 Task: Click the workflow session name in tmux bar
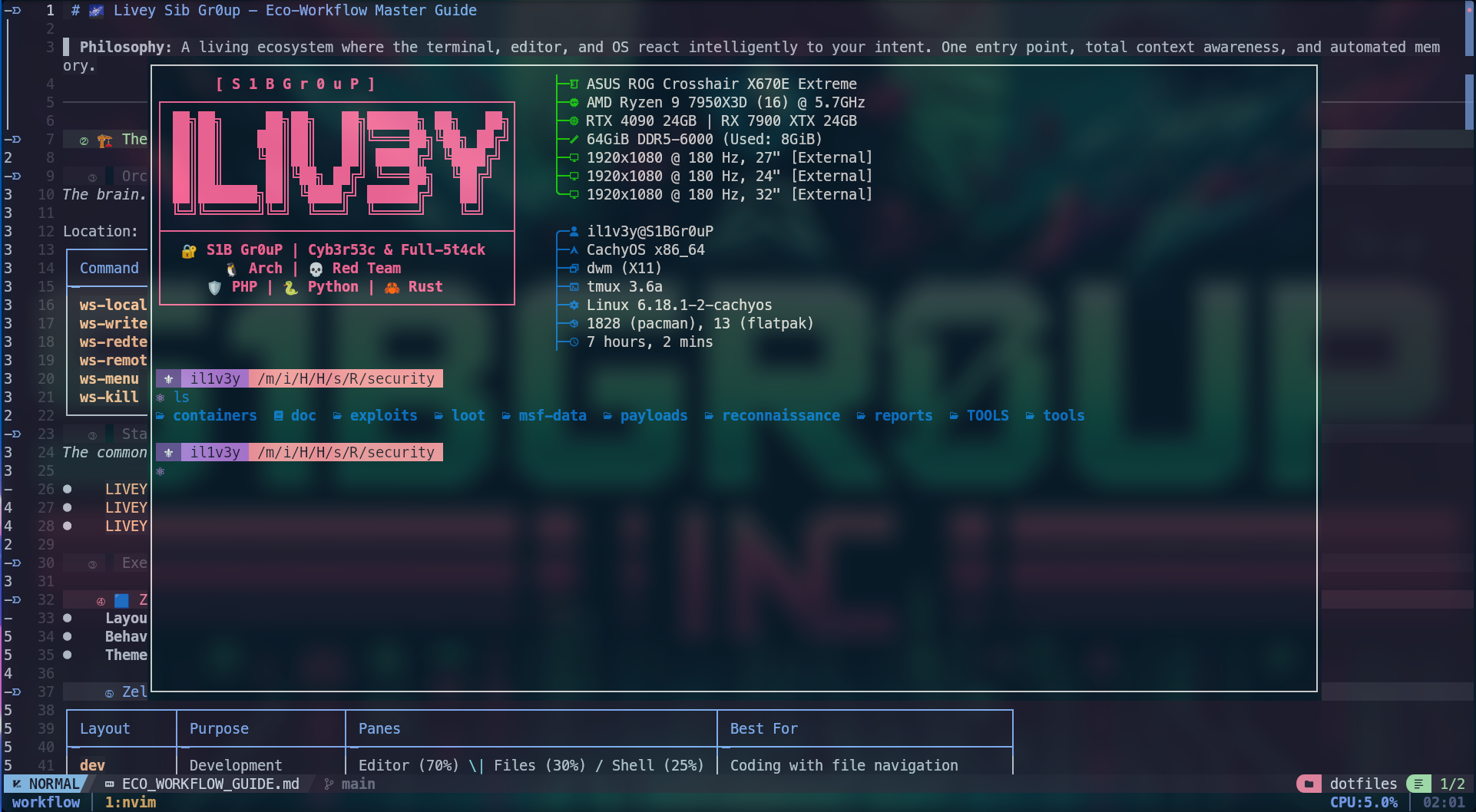tap(45, 802)
